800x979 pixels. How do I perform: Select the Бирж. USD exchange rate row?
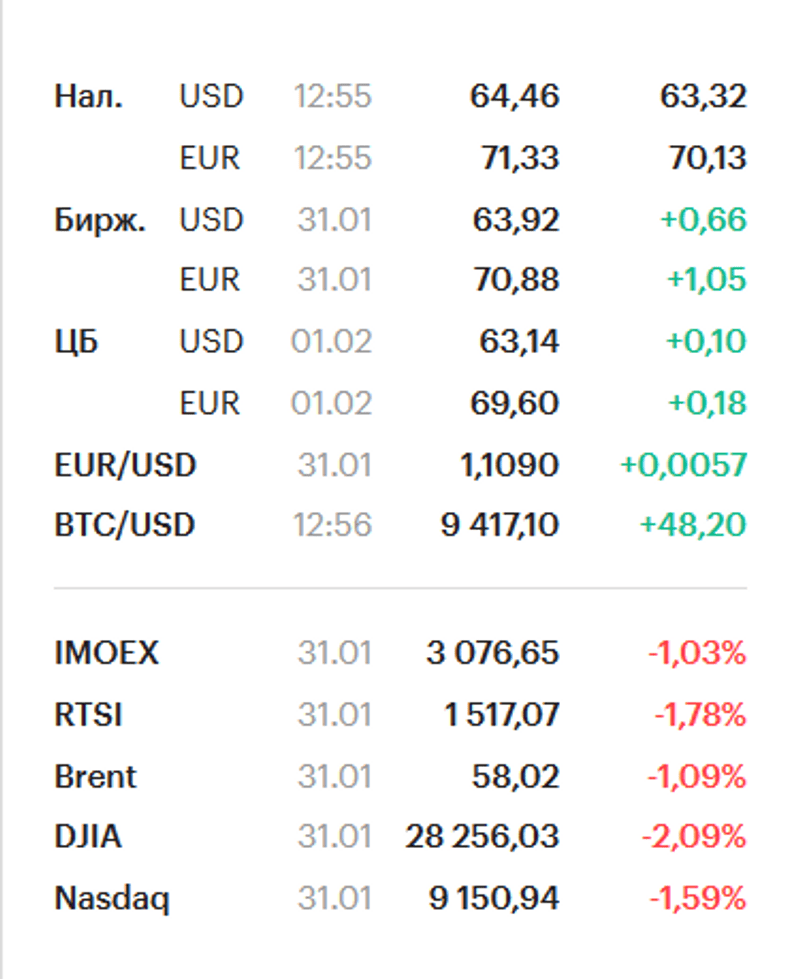(x=100, y=220)
